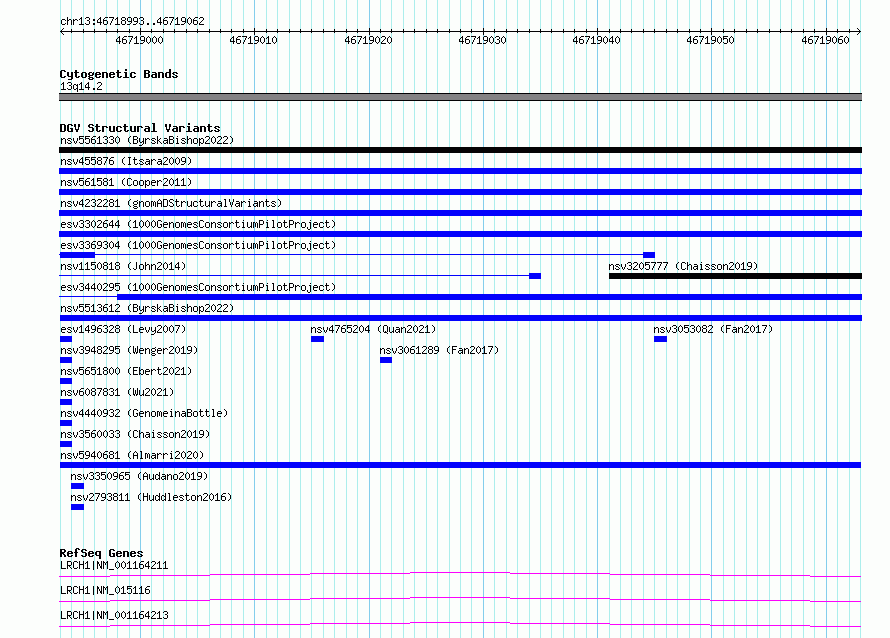Screen dimensions: 890x638
Task: Click the LRCH1|NM_015116 transcript label
Action: click(x=106, y=590)
